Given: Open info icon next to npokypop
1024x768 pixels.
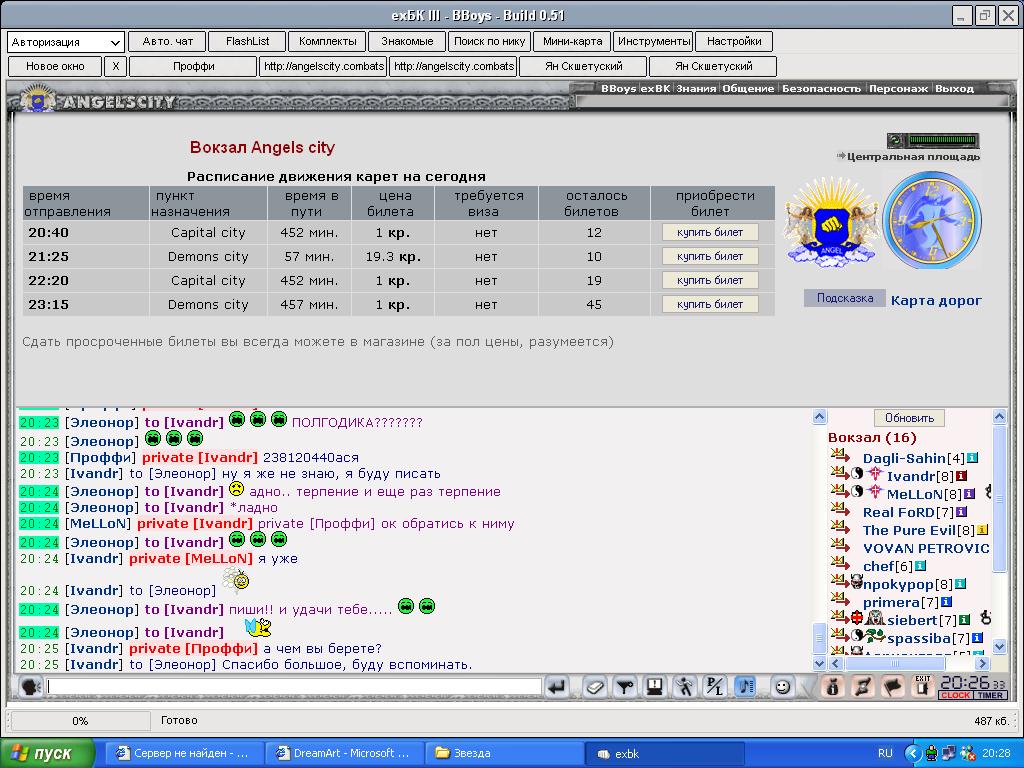Looking at the screenshot, I should point(961,584).
